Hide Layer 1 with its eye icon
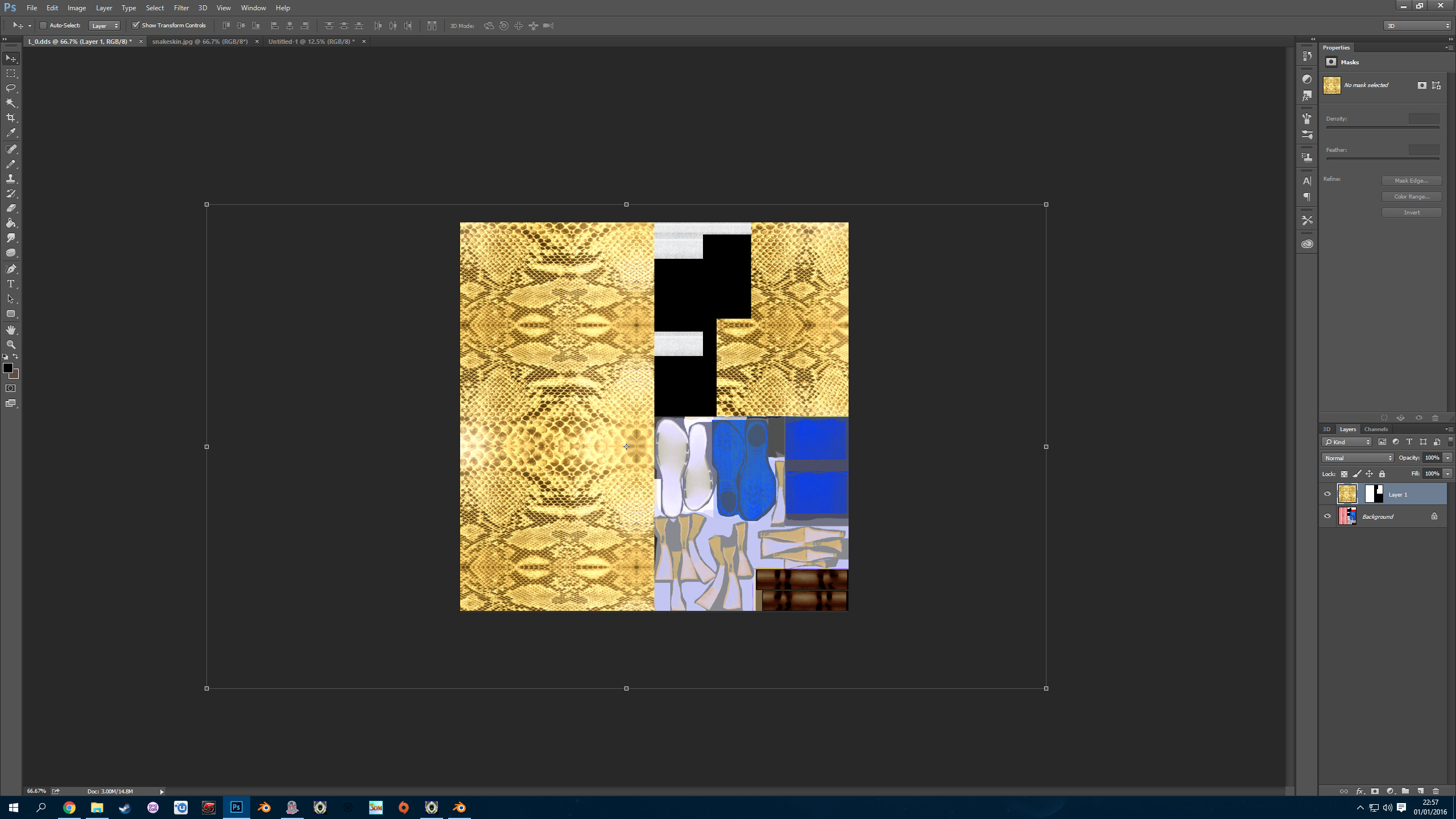Image resolution: width=1456 pixels, height=819 pixels. [1327, 494]
